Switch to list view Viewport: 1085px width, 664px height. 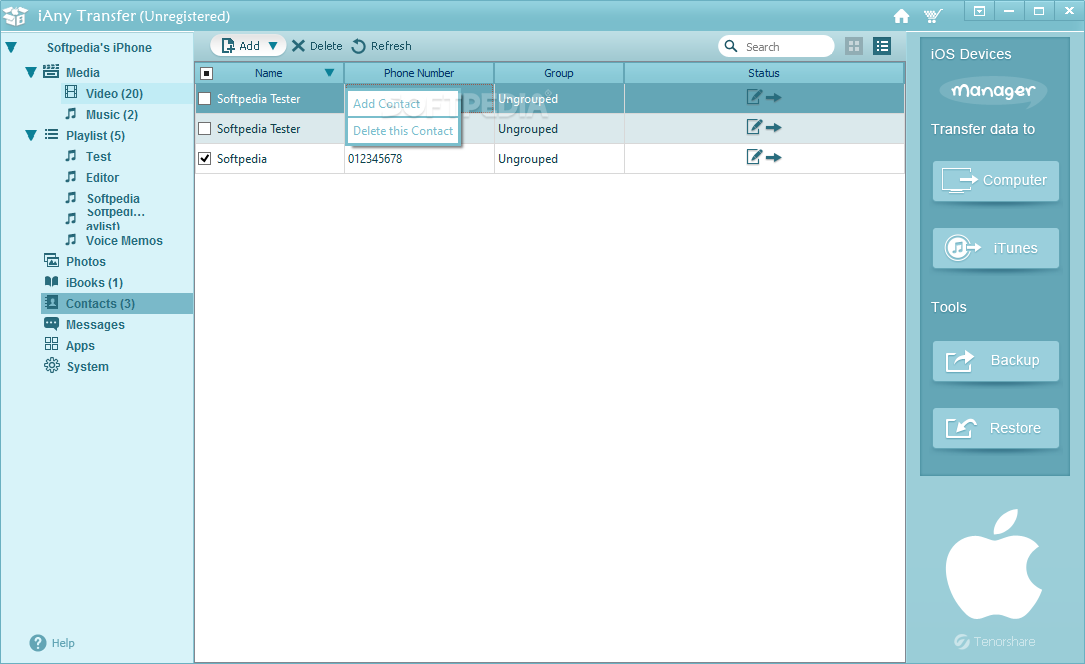point(882,46)
